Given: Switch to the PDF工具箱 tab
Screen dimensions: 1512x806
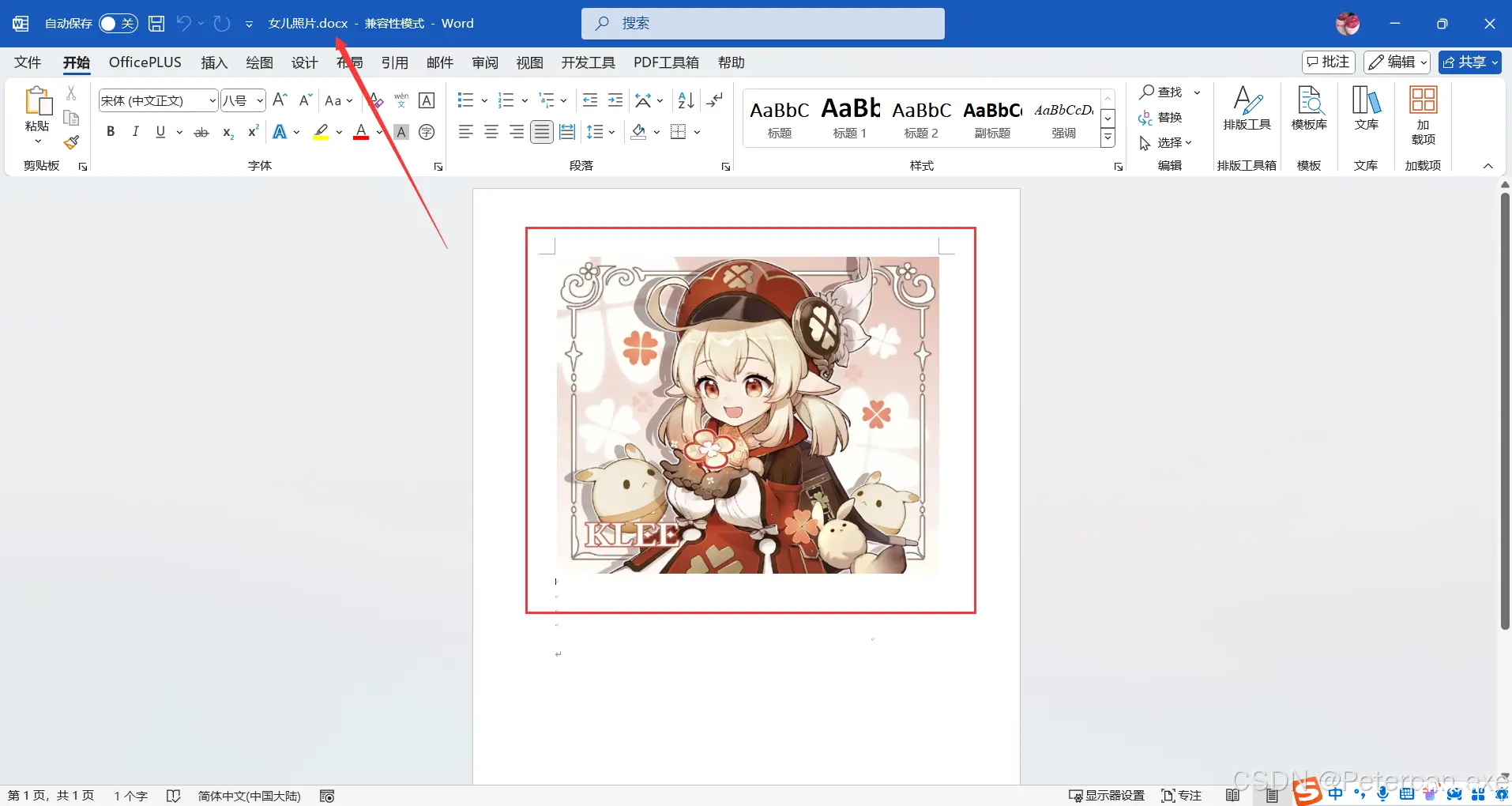Looking at the screenshot, I should tap(666, 62).
